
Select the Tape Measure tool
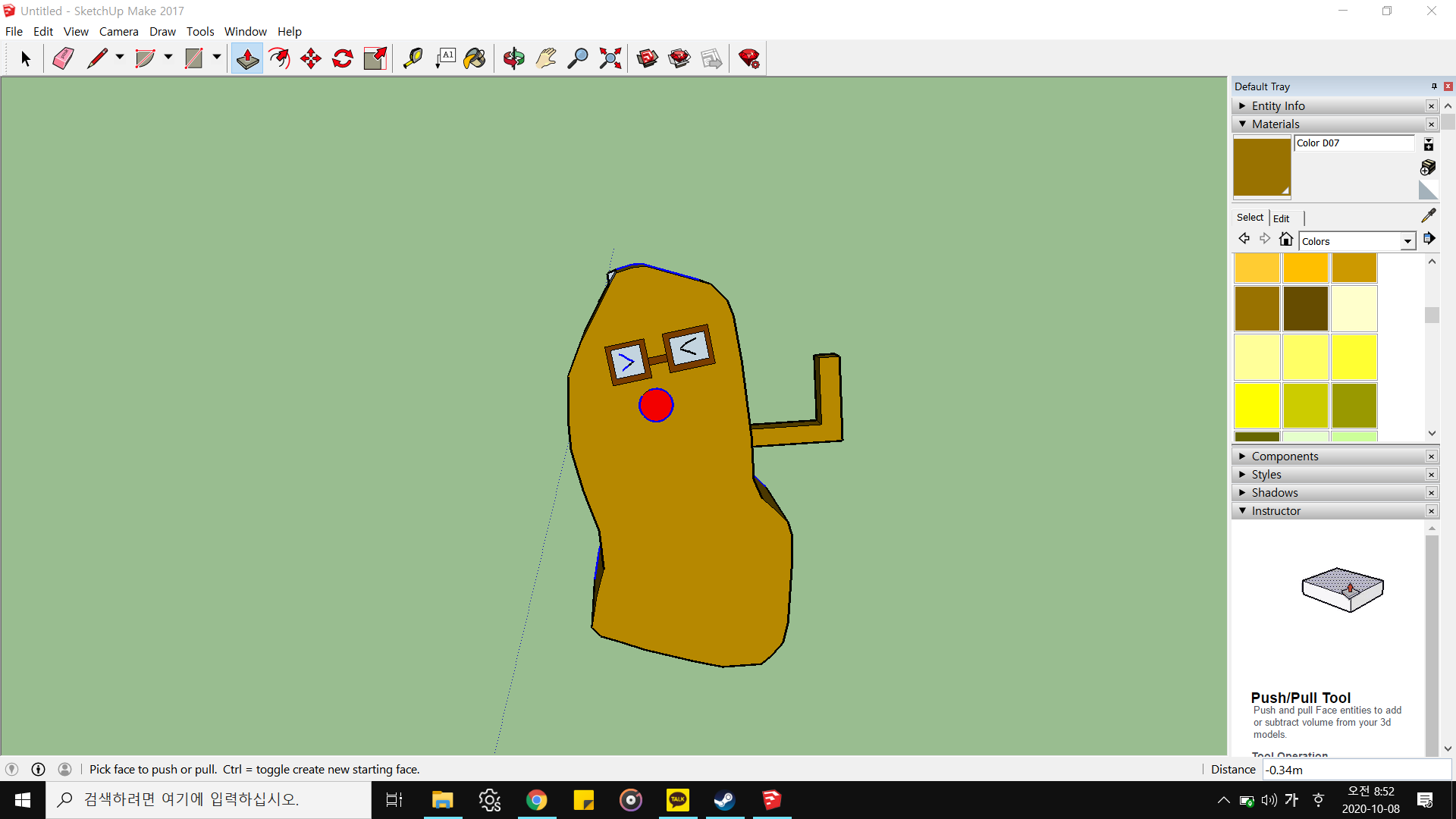tap(413, 58)
